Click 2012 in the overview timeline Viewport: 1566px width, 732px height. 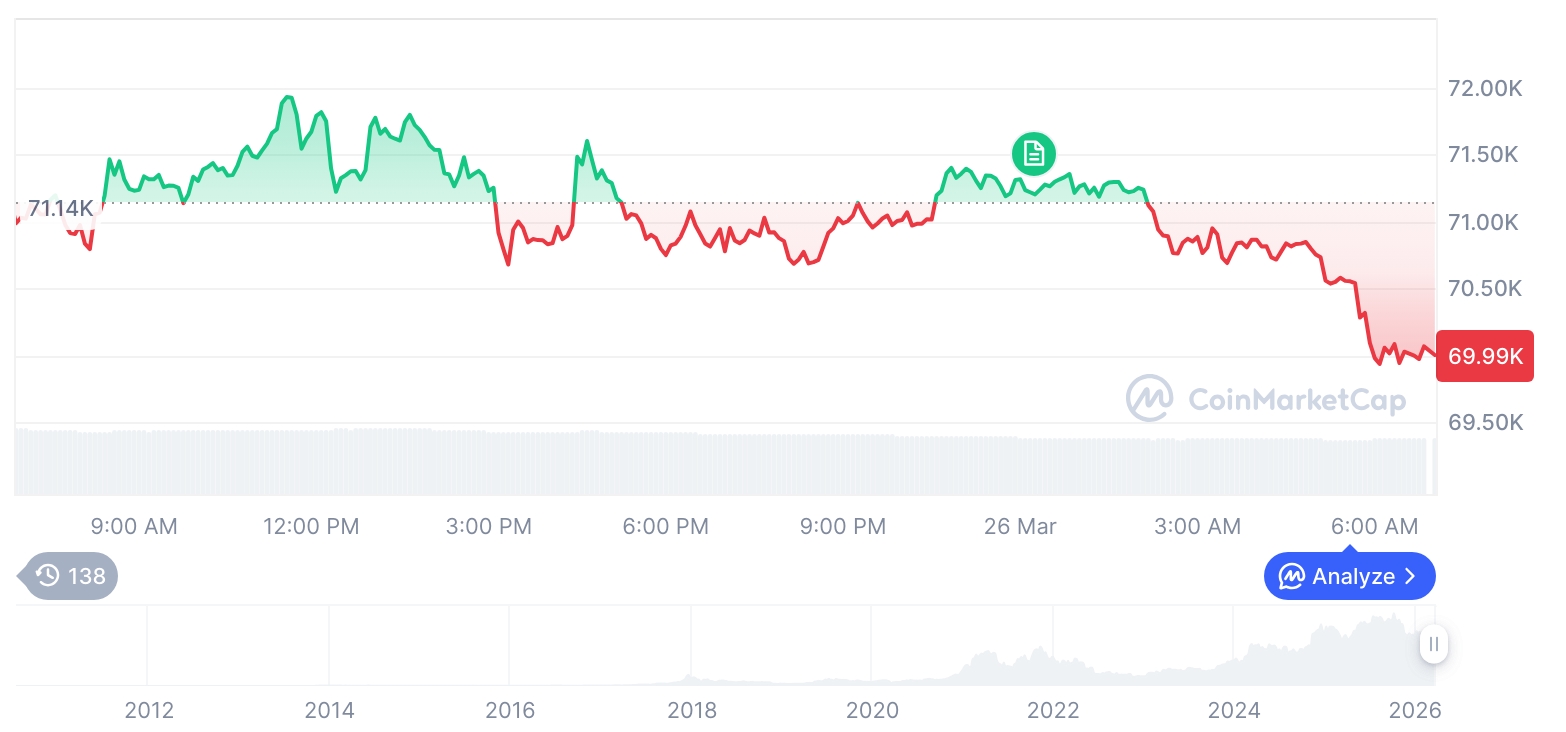[x=149, y=710]
